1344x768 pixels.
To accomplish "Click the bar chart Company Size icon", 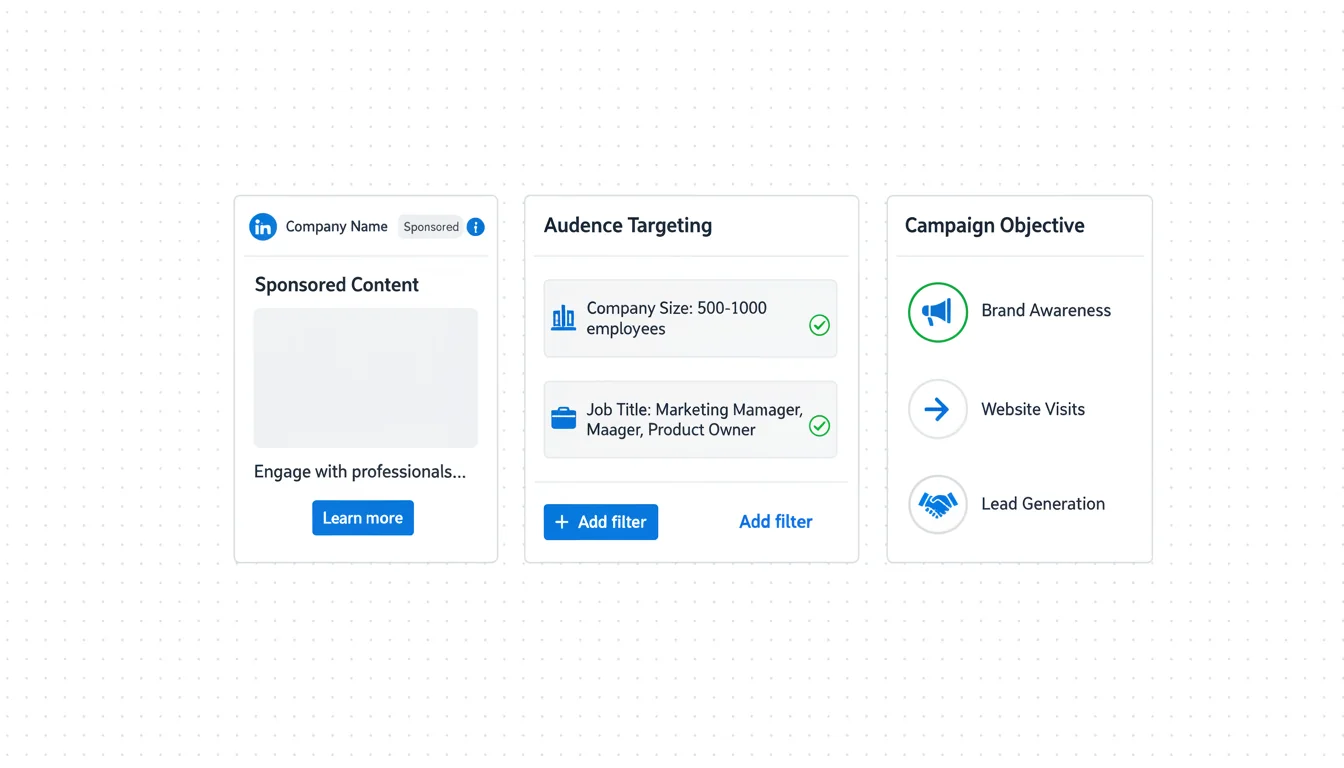I will 563,318.
